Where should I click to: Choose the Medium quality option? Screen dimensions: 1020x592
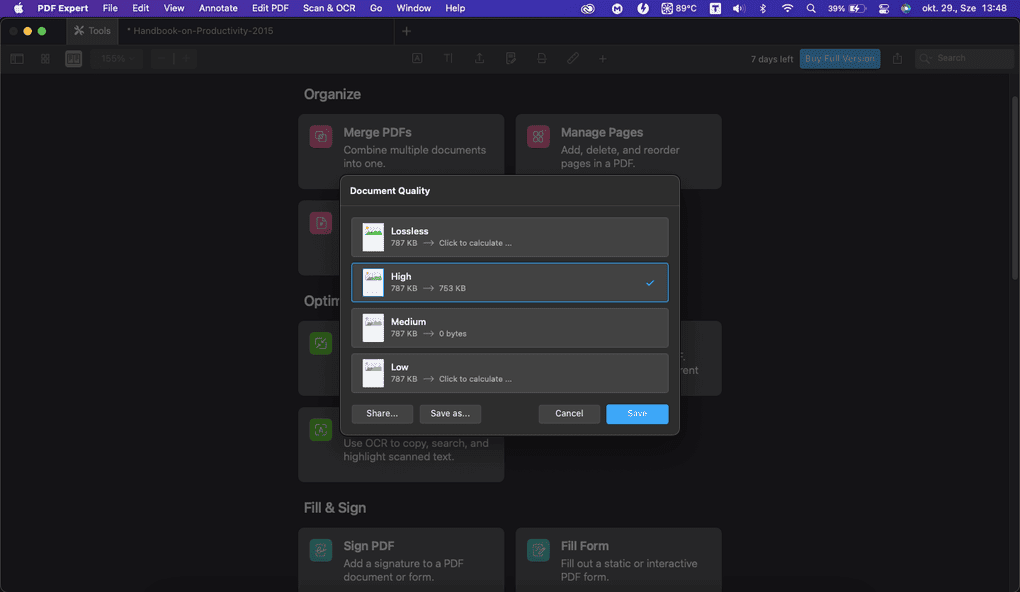[x=509, y=328]
